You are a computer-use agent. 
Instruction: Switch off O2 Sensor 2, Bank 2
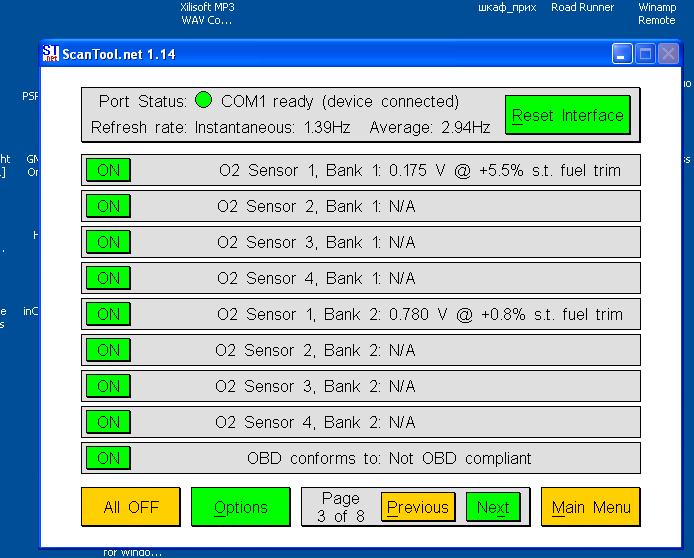[108, 350]
